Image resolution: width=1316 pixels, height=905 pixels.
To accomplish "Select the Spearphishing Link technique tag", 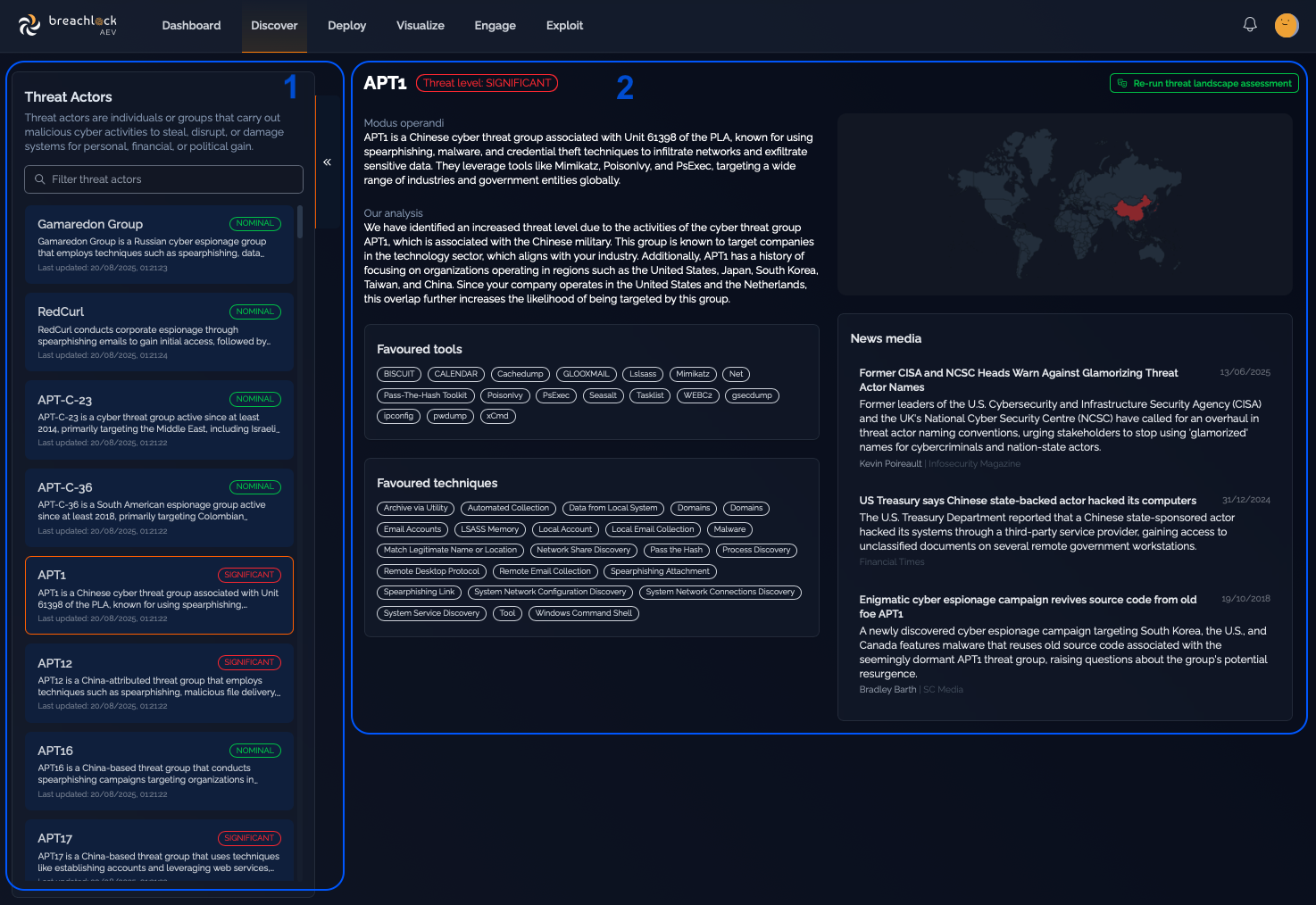I will pos(419,592).
